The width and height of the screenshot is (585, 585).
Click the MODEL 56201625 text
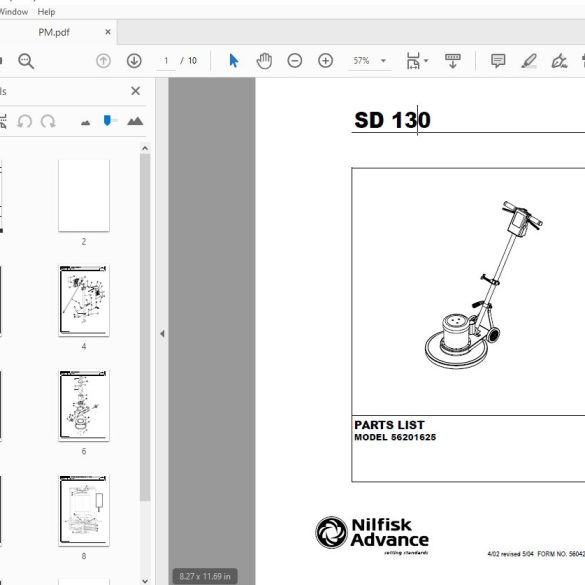[395, 437]
